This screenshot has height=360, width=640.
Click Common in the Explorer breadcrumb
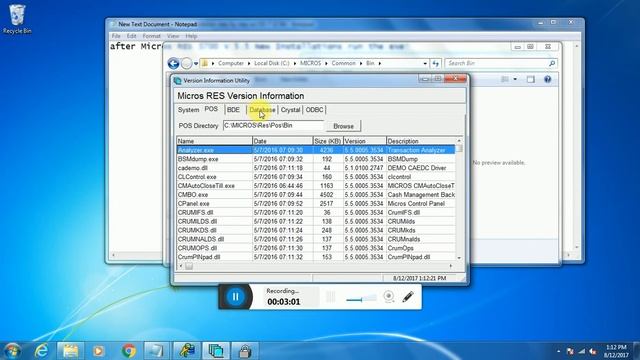click(343, 63)
